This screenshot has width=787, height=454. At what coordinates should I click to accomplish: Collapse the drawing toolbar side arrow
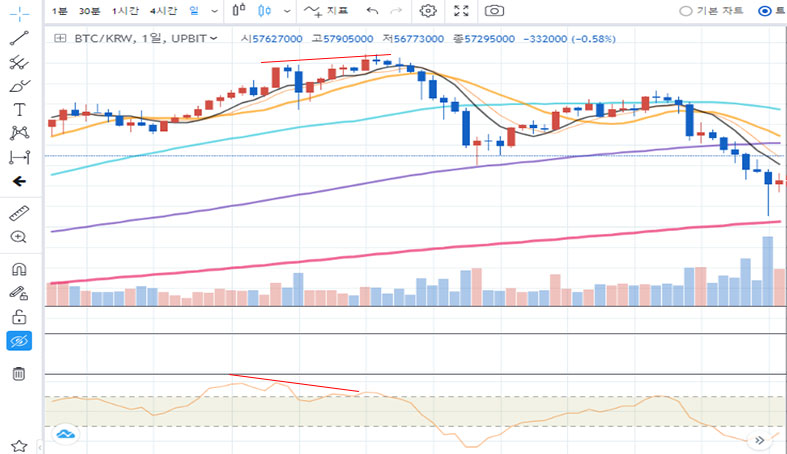(x=40, y=446)
